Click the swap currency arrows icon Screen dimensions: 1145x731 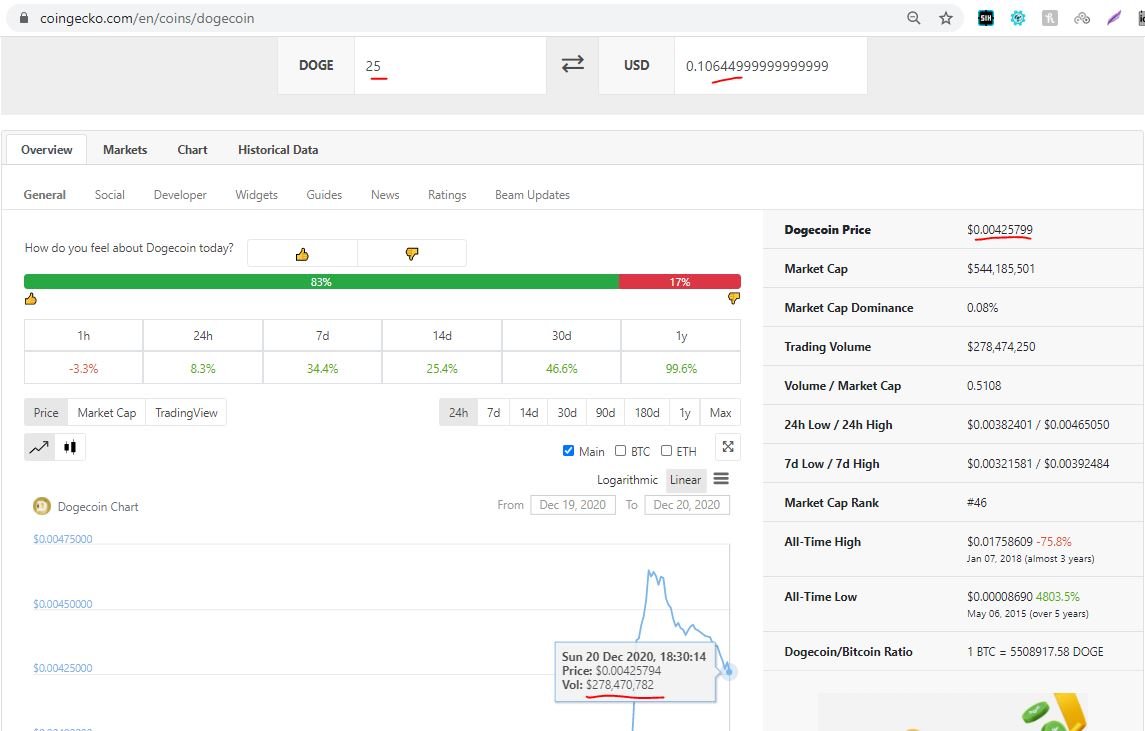click(x=572, y=65)
